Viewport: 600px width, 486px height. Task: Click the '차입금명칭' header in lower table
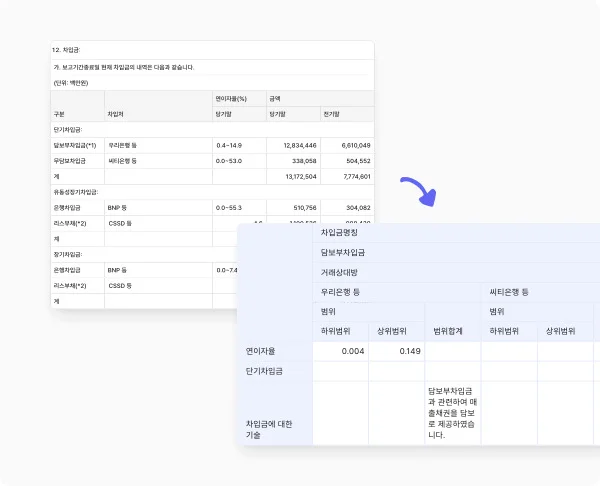click(x=339, y=232)
